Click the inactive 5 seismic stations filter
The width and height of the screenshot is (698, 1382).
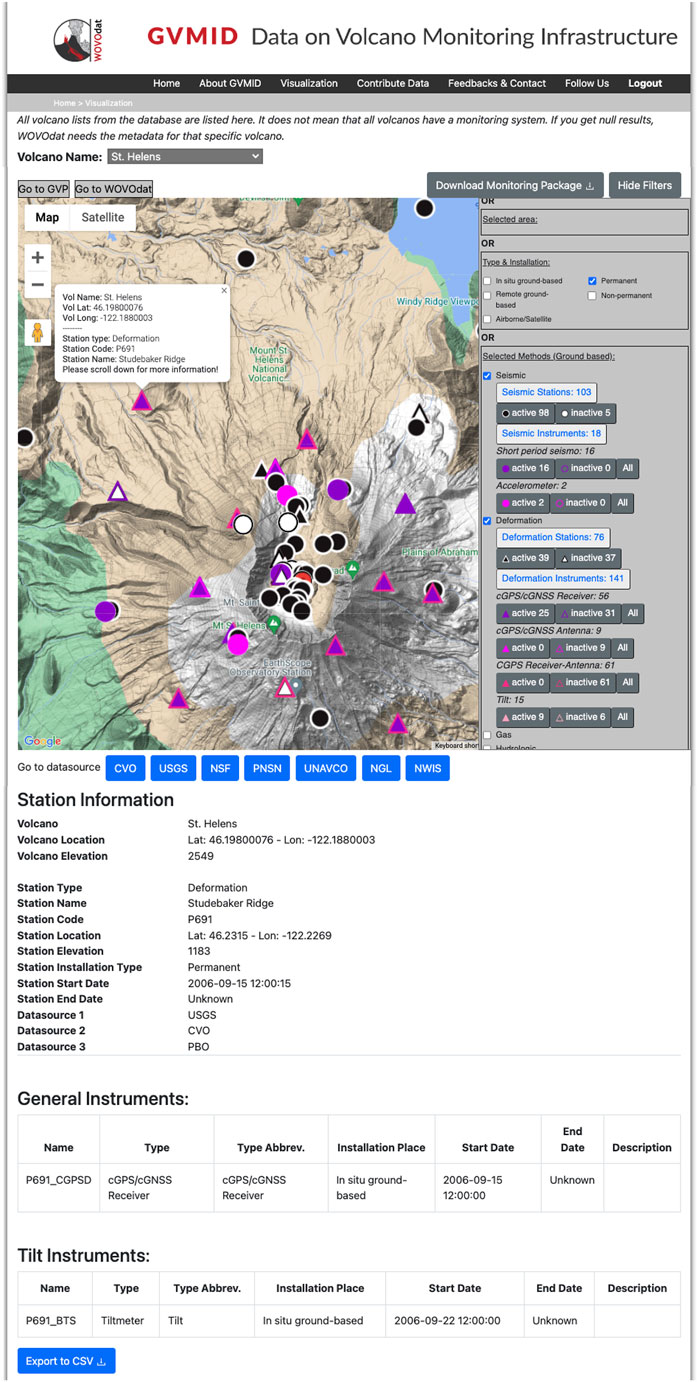[585, 413]
